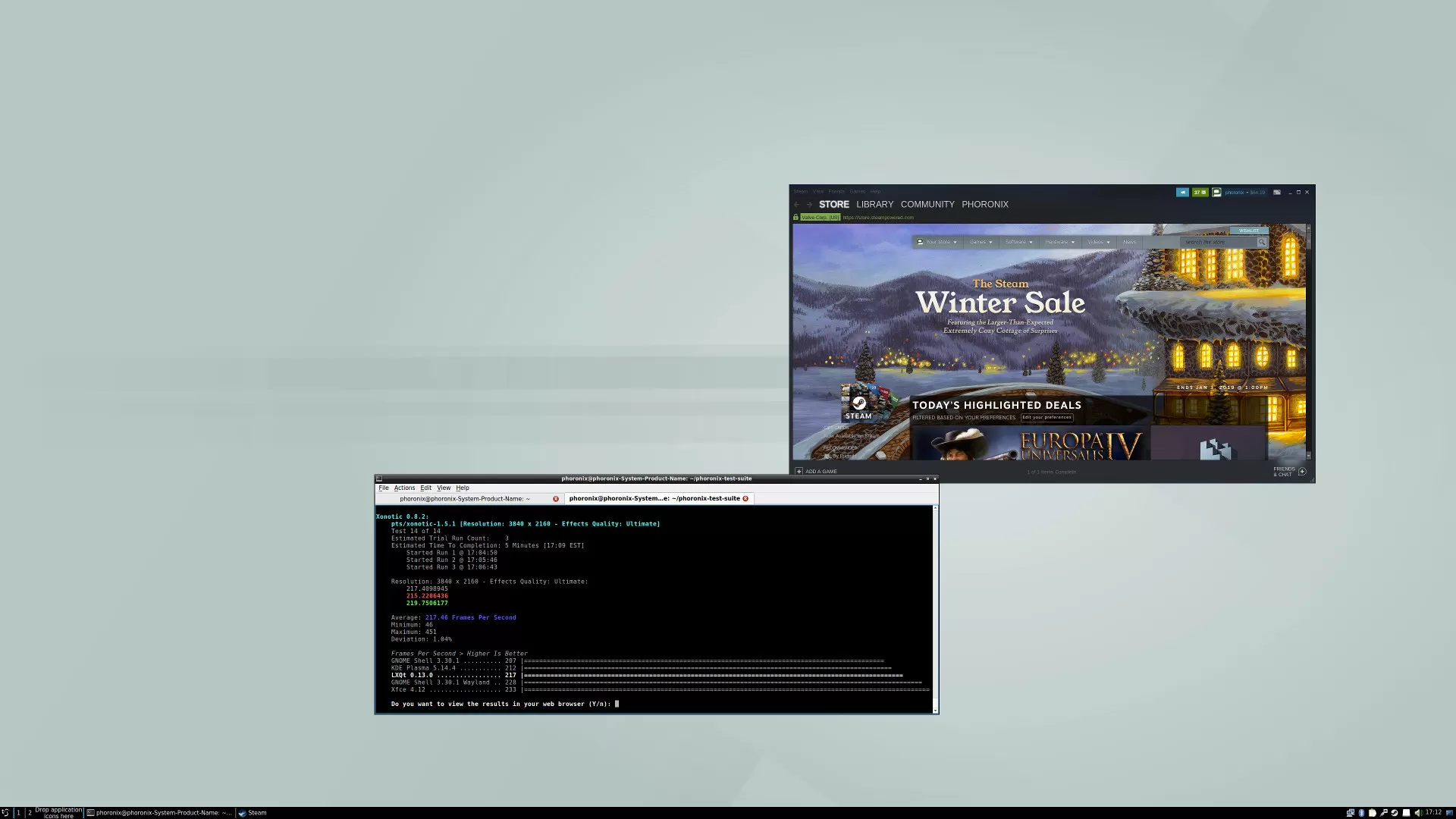Image resolution: width=1456 pixels, height=819 pixels.
Task: Click the phoronix profile avatar in Steam
Action: [x=1216, y=193]
